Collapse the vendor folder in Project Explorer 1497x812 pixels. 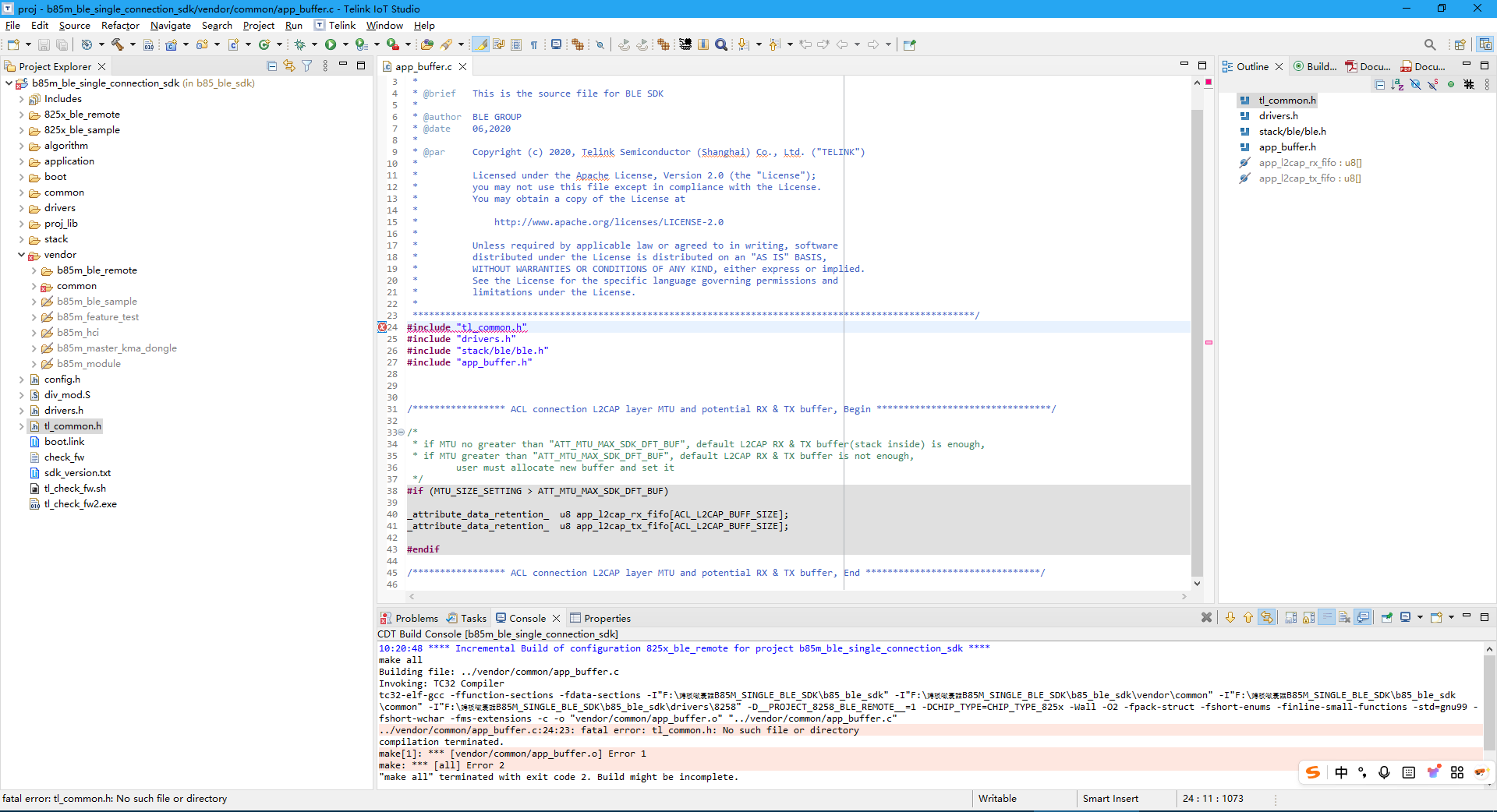point(21,255)
